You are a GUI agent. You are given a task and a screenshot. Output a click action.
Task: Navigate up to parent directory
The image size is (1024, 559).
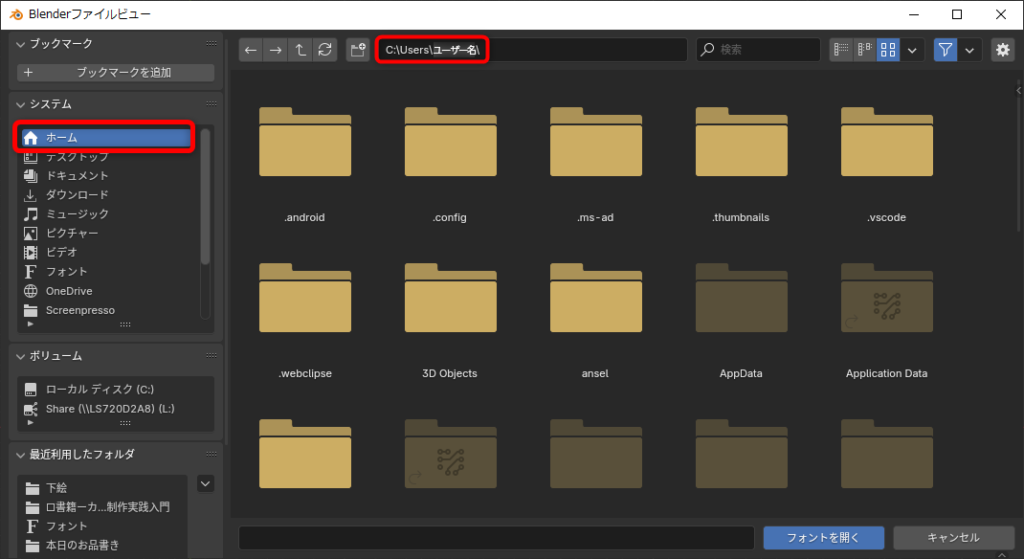[x=300, y=50]
